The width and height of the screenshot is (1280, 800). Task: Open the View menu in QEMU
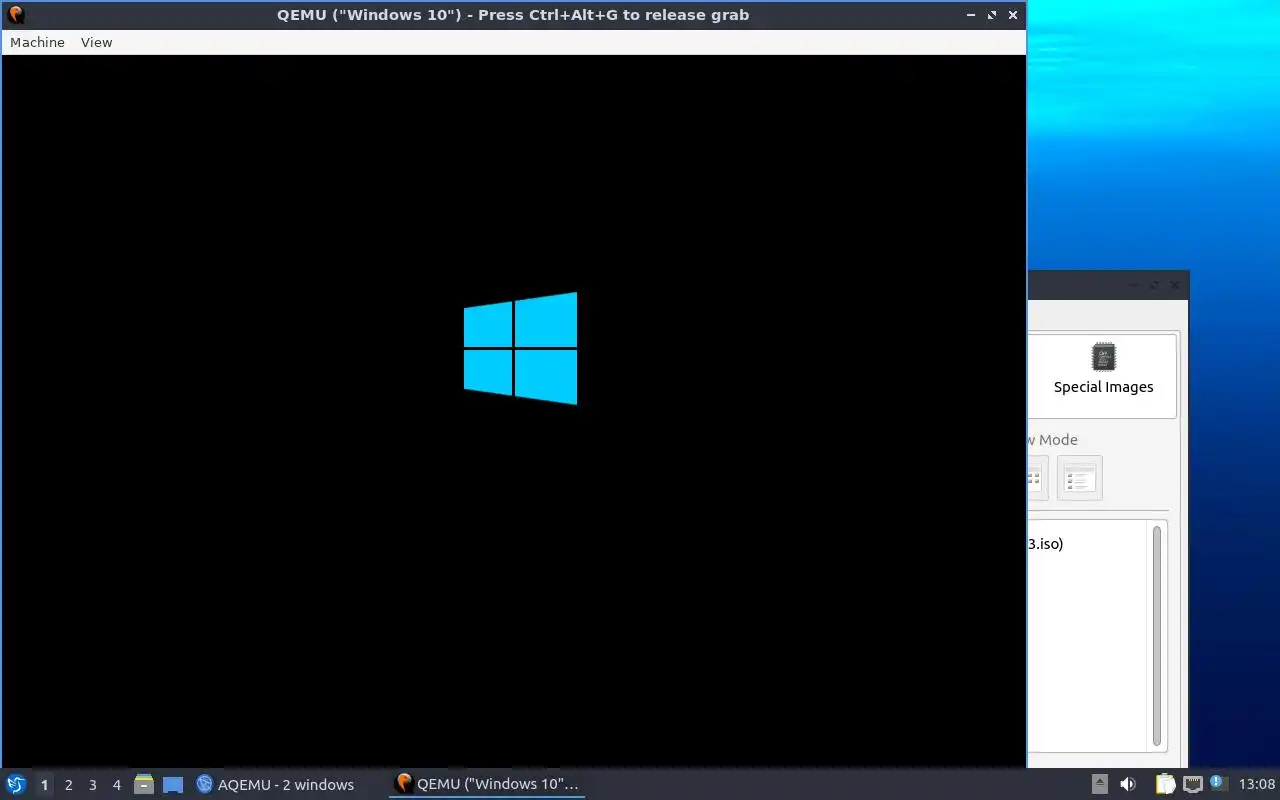pyautogui.click(x=96, y=42)
